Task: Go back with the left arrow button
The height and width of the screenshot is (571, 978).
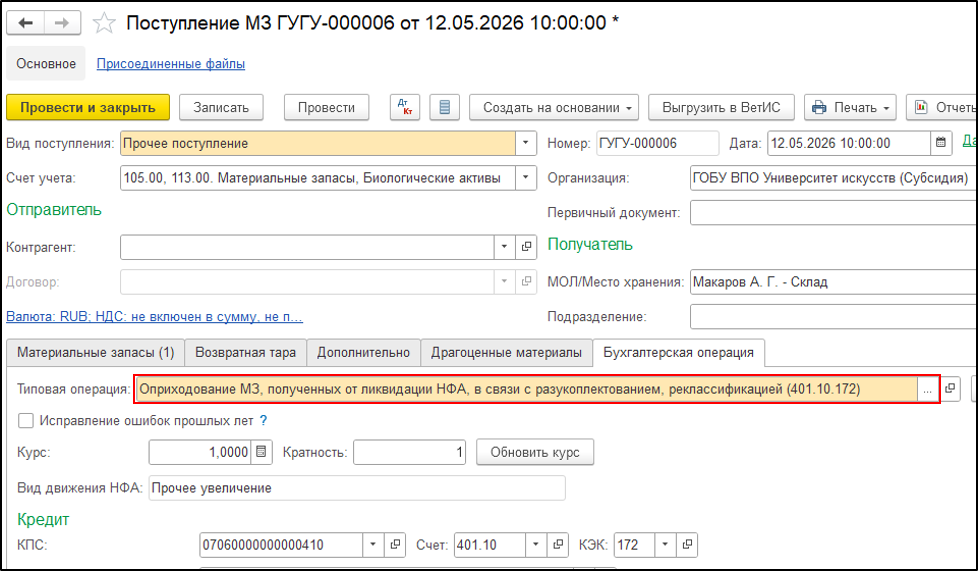Action: [26, 23]
